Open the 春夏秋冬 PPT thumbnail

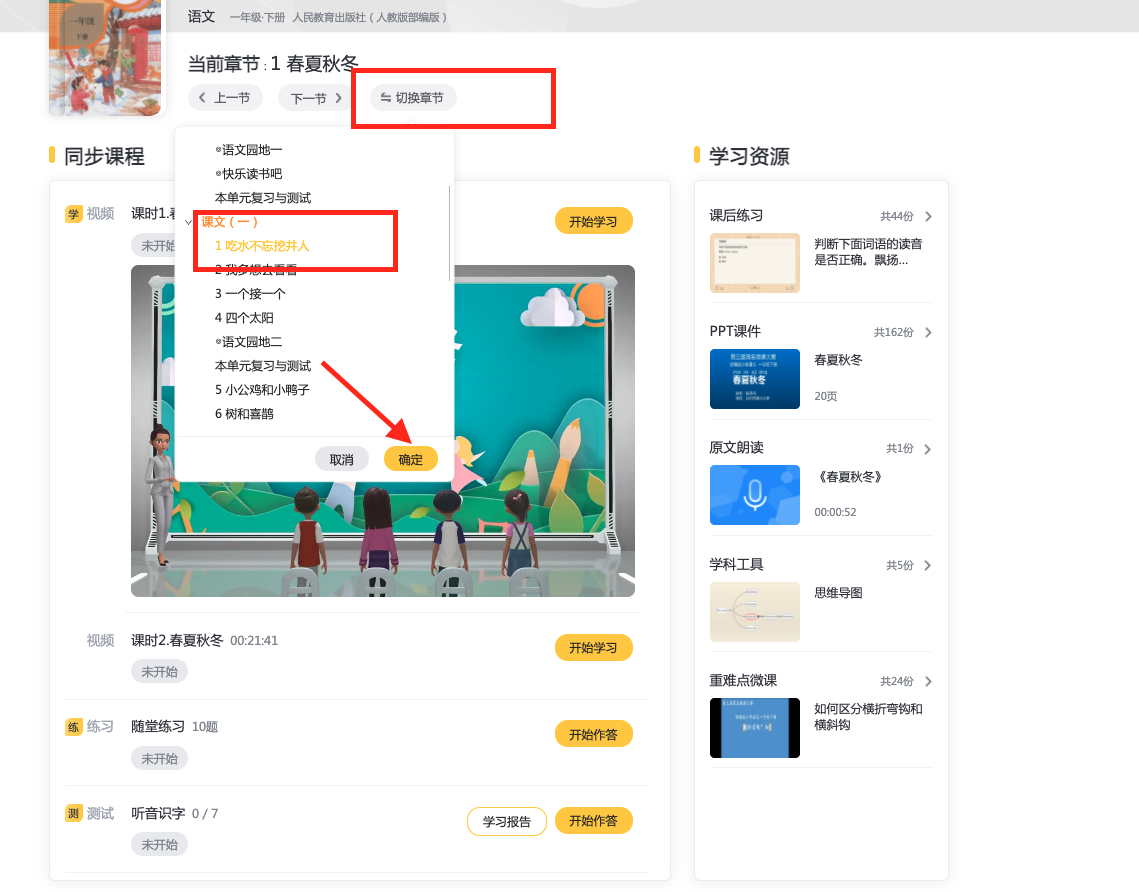tap(754, 379)
